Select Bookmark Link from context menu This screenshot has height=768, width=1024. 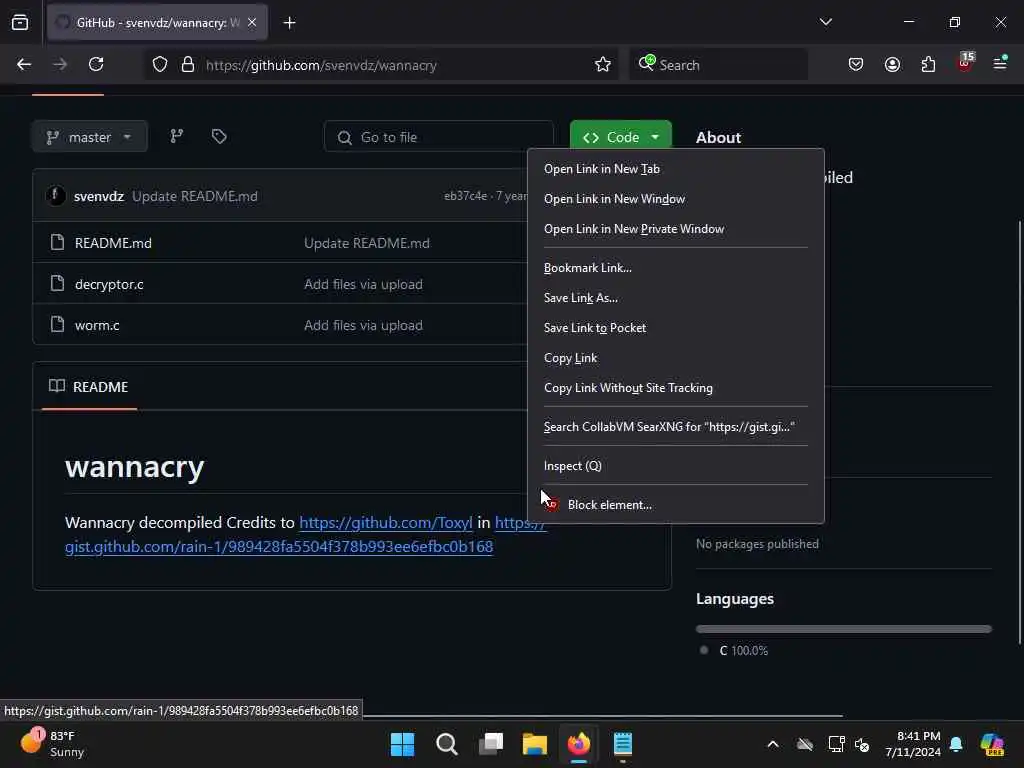676,268
